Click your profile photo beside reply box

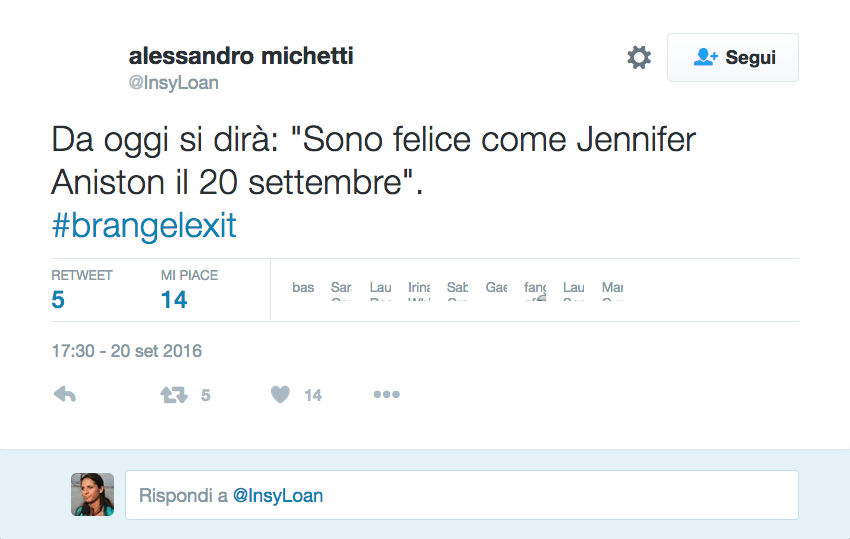point(93,494)
